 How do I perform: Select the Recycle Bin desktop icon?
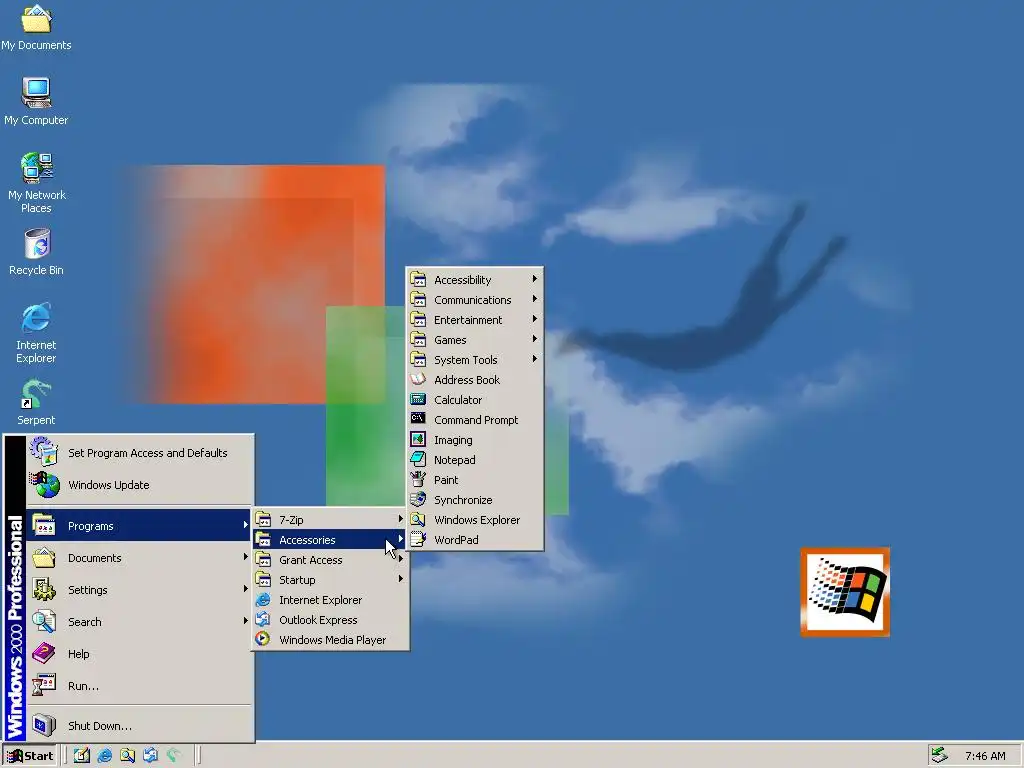pyautogui.click(x=37, y=252)
